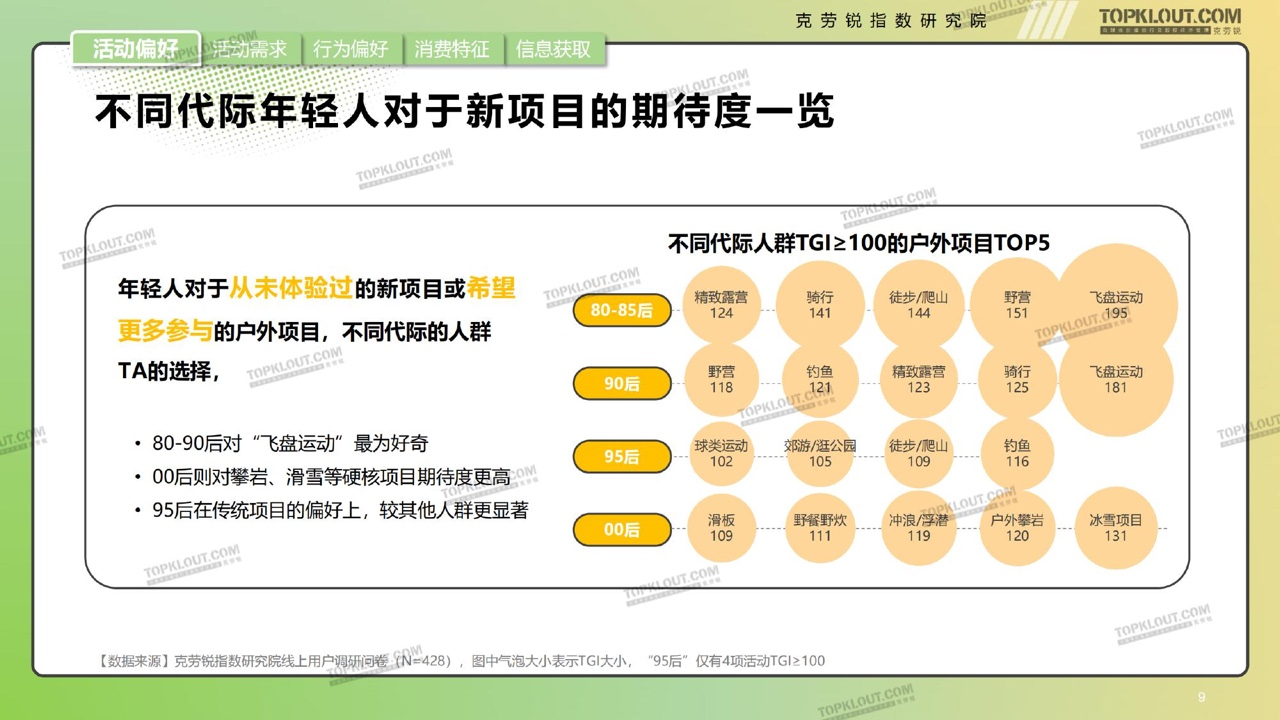Click the chart title 不同代际人群TGI≥100的户外项目TOP5
This screenshot has width=1280, height=720.
[859, 243]
